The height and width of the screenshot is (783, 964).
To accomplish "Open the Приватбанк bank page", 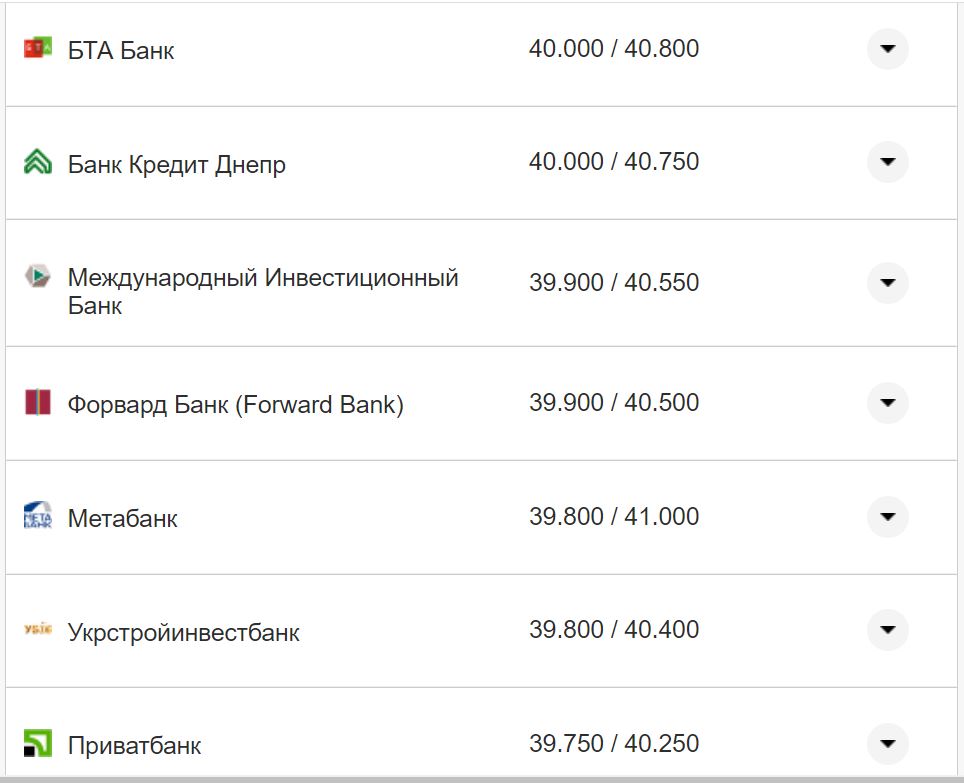I will point(134,744).
